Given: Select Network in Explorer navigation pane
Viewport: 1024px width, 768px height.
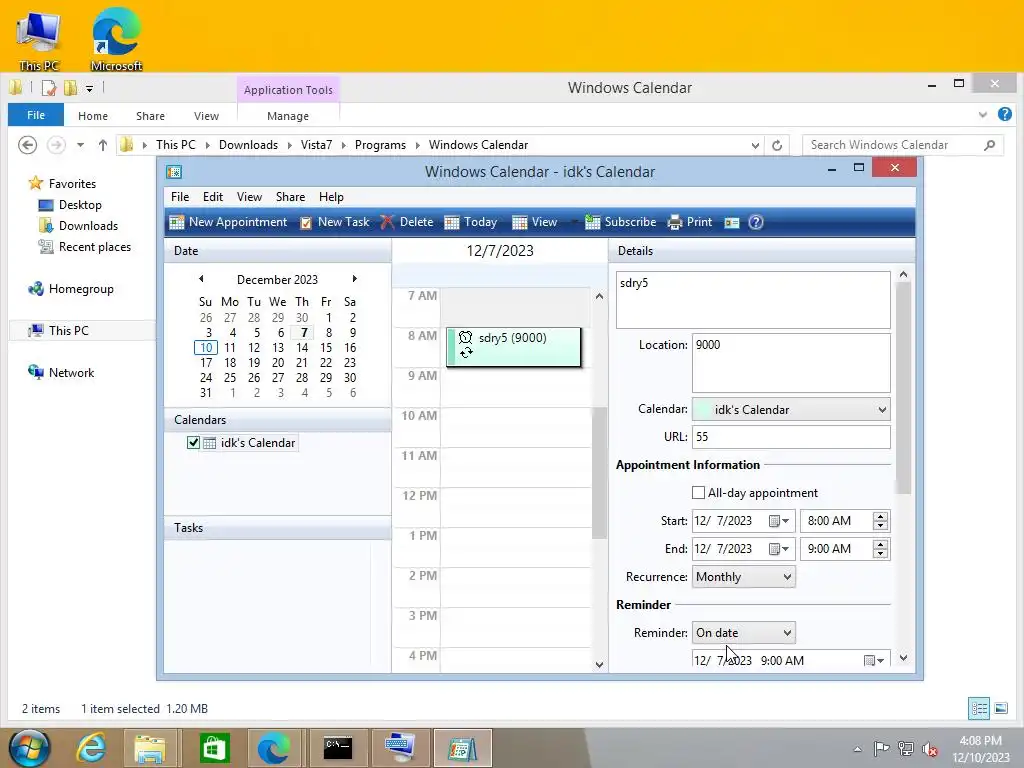Looking at the screenshot, I should 71,373.
